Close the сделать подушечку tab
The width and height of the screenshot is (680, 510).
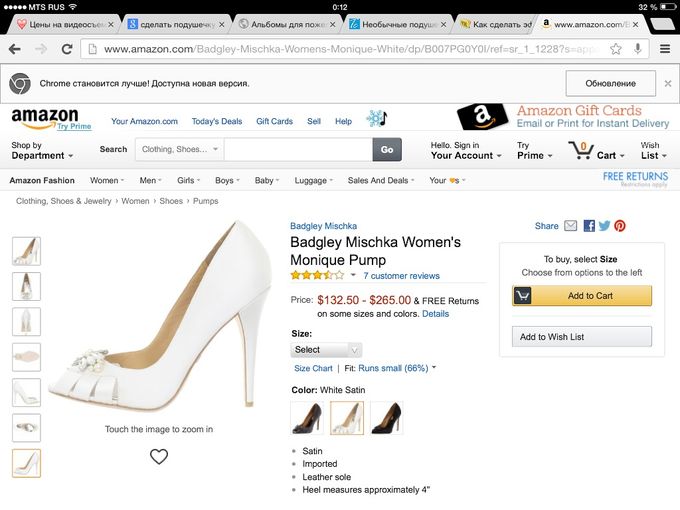coord(222,25)
